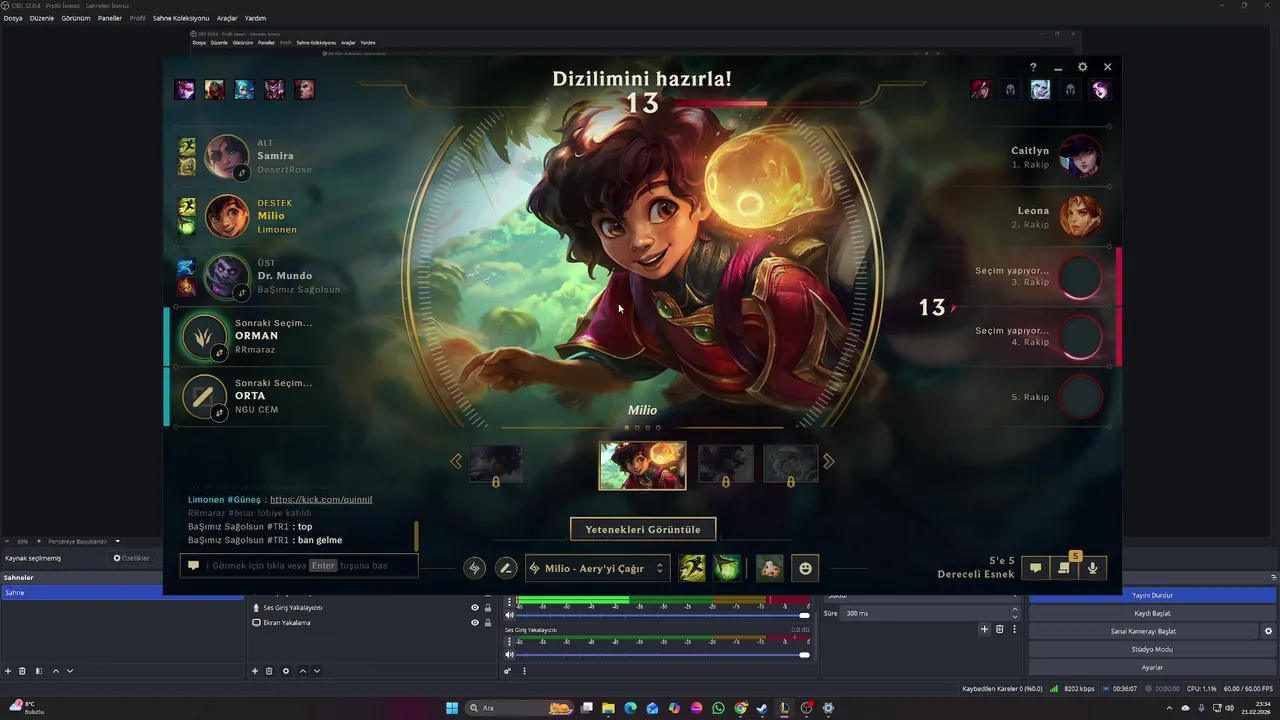The height and width of the screenshot is (720, 1280).
Task: Open source properties gear under sources list
Action: 286,671
